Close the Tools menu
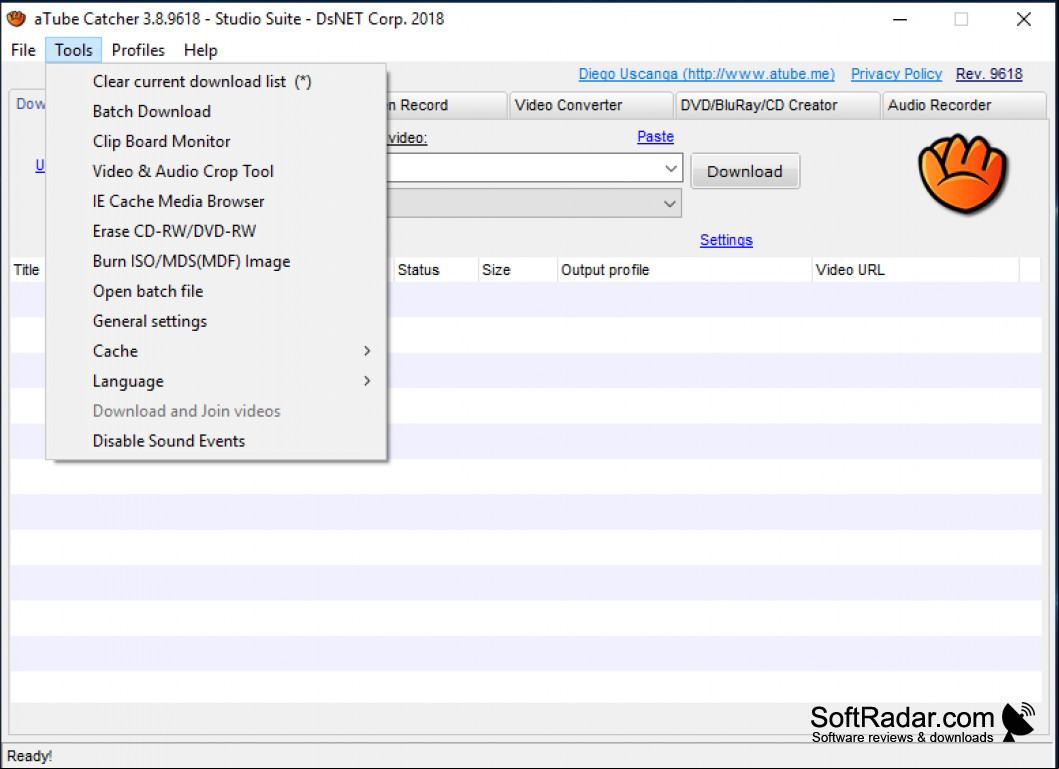 click(74, 50)
